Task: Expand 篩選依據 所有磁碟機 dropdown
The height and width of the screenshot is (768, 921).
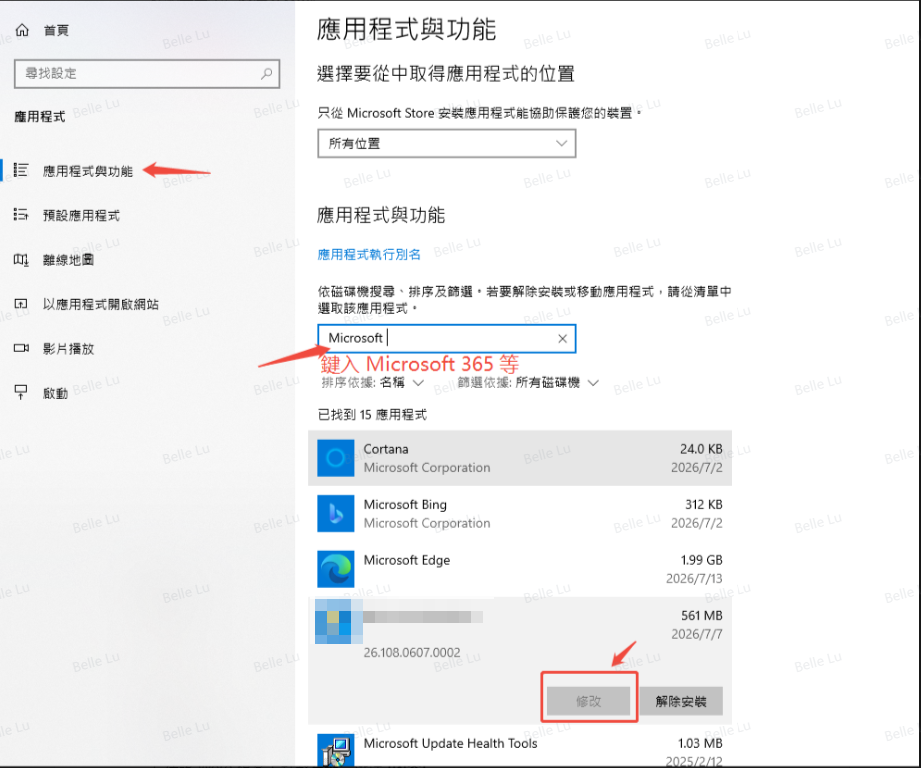Action: tap(528, 383)
